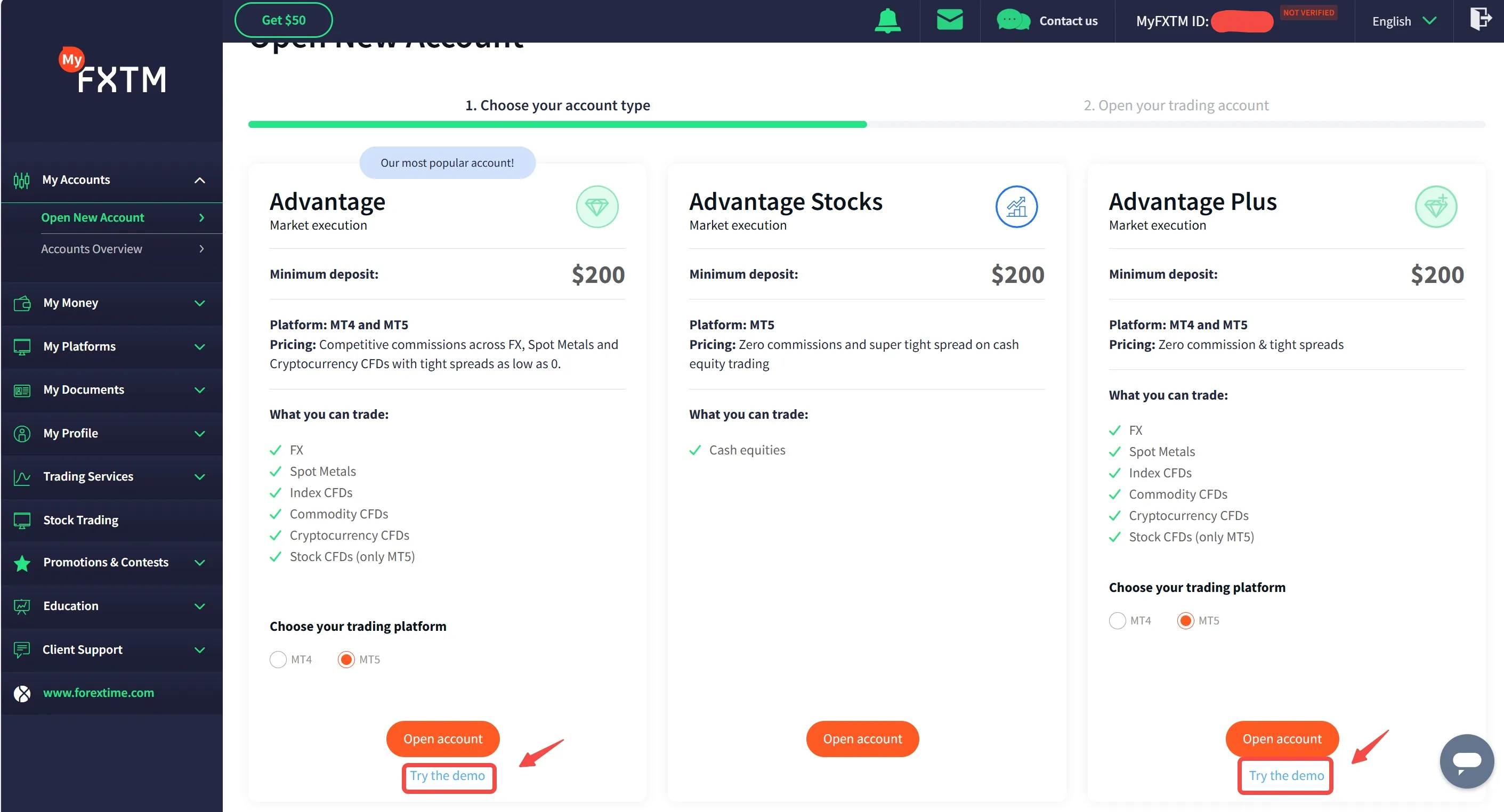Click the My Documents ID card icon
Viewport: 1504px width, 812px height.
click(x=22, y=390)
